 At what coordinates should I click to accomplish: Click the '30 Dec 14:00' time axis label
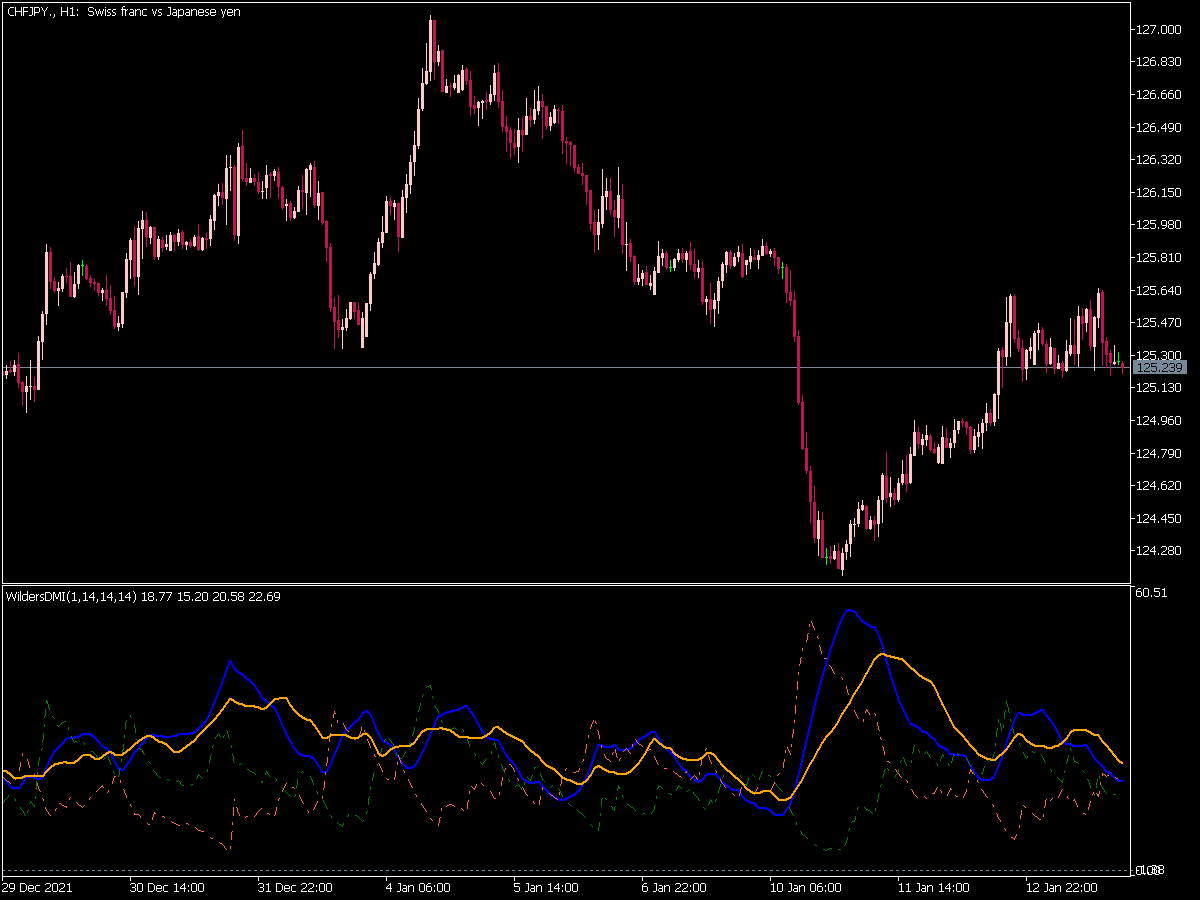pyautogui.click(x=167, y=888)
